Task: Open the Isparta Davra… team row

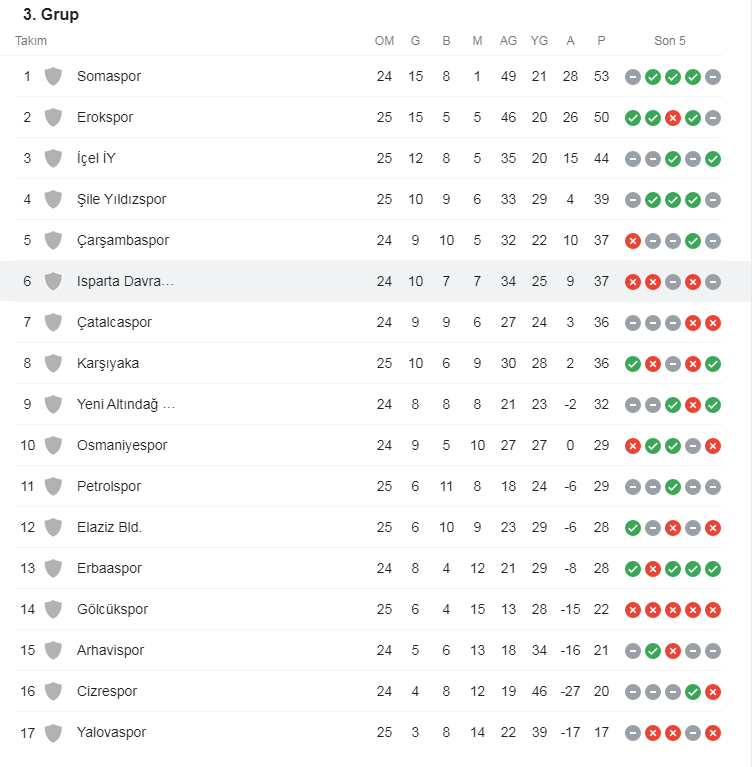Action: pos(376,281)
